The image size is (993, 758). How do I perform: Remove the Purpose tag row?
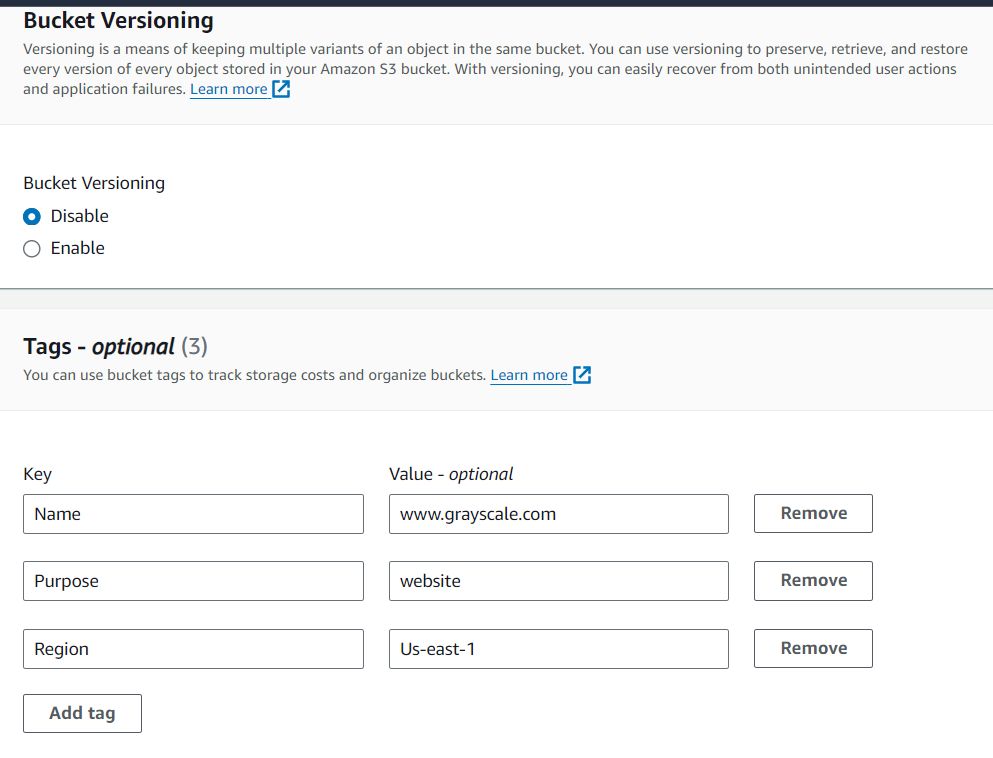pos(813,581)
